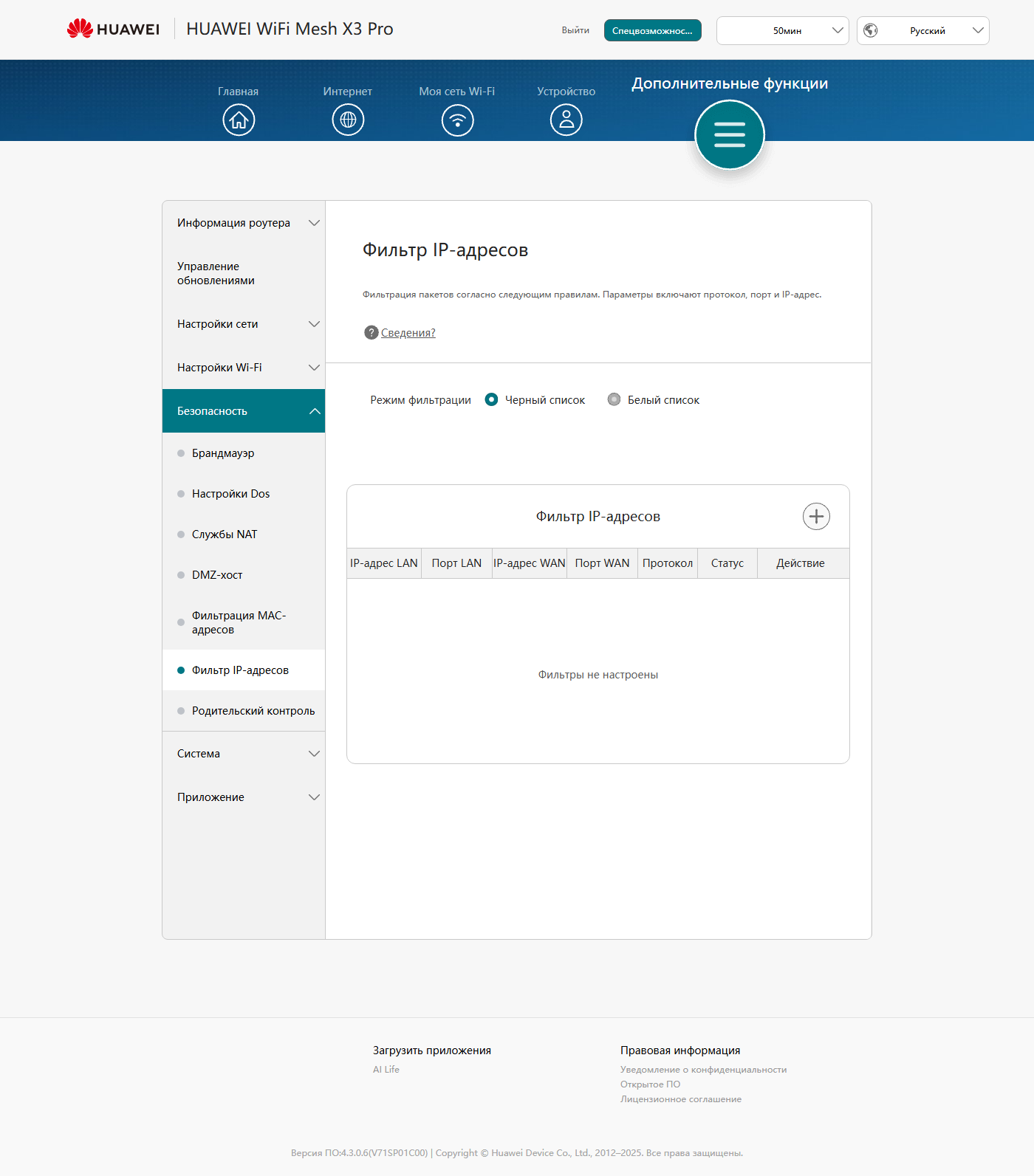Click the Спецвозможнос... button
The image size is (1034, 1176).
[653, 30]
